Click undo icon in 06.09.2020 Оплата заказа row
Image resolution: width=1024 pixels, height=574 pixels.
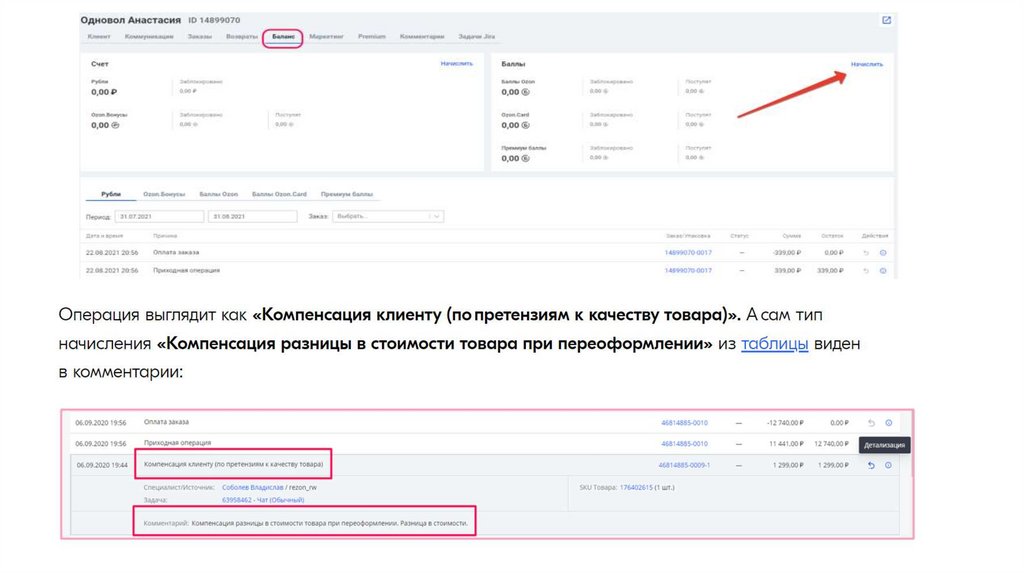pos(871,423)
